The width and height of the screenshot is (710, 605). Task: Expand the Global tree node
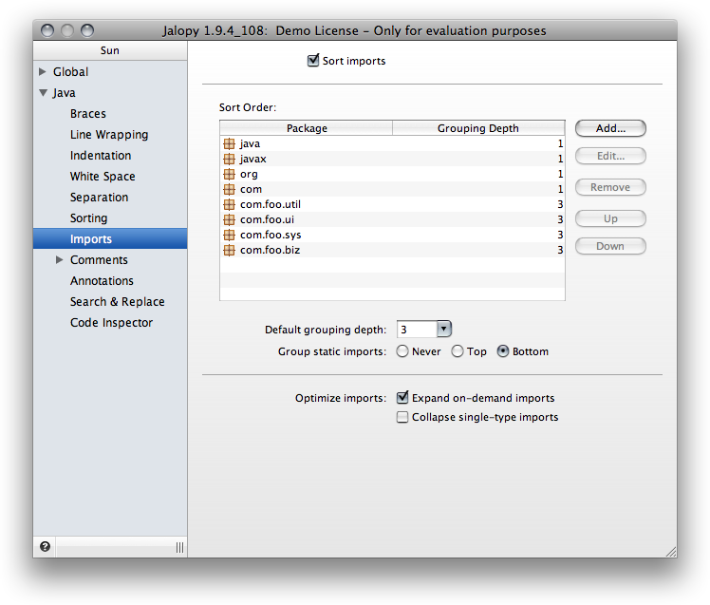[43, 72]
